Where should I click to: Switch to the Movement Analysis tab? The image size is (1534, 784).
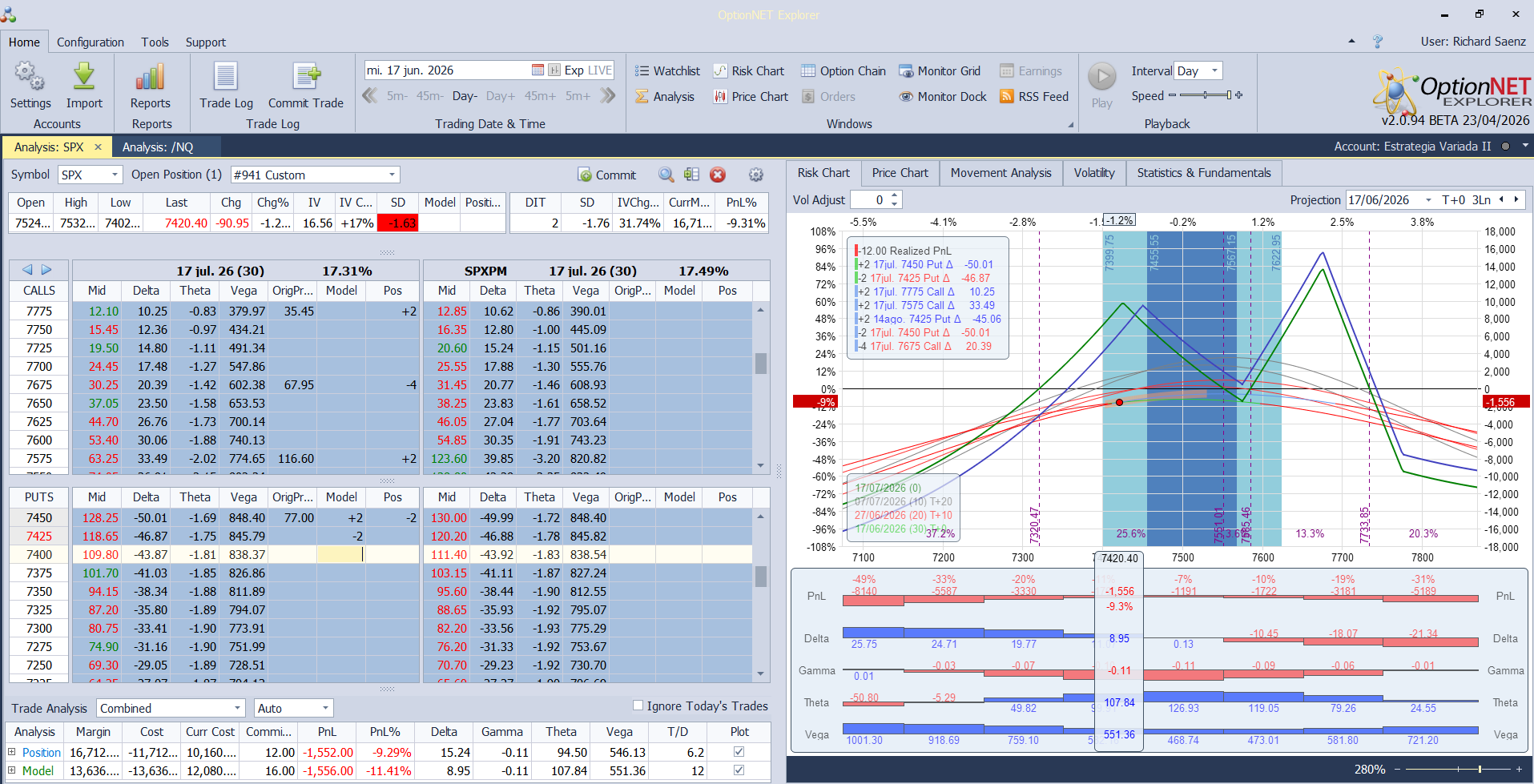pyautogui.click(x=1001, y=173)
